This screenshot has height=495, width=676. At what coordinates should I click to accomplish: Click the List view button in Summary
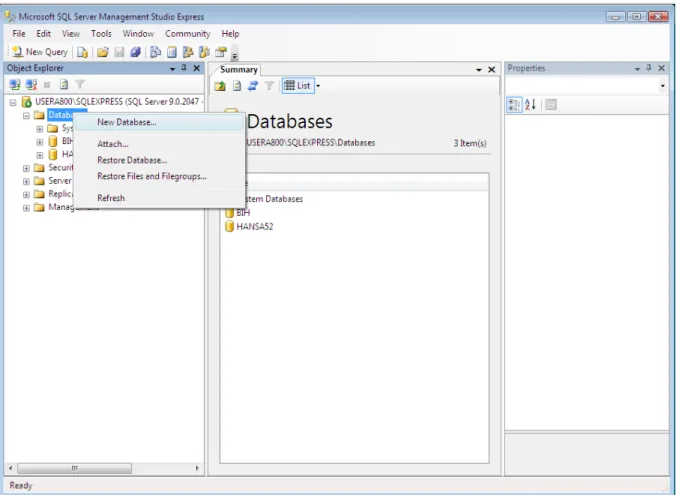coord(298,86)
